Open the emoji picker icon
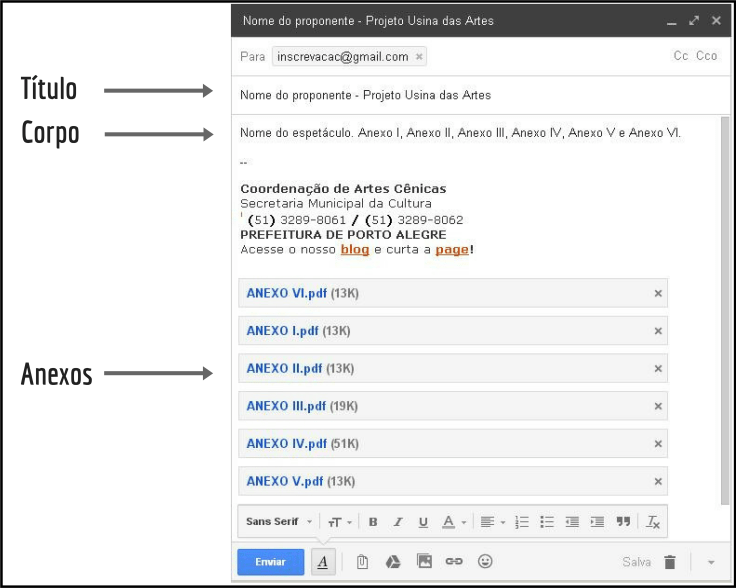Screen dimensions: 736x588 pos(485,562)
